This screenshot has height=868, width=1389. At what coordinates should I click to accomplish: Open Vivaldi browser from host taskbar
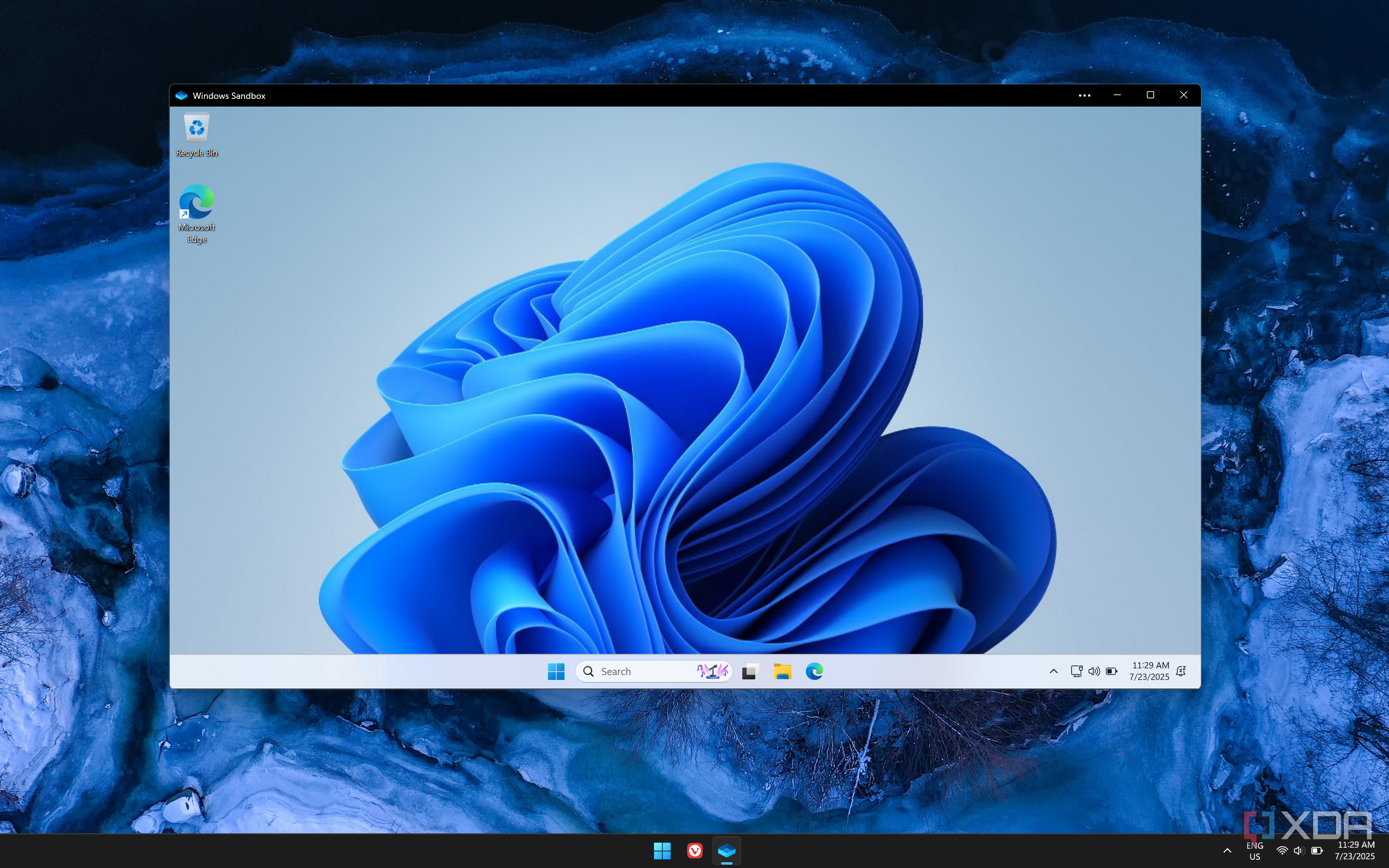coord(694,851)
